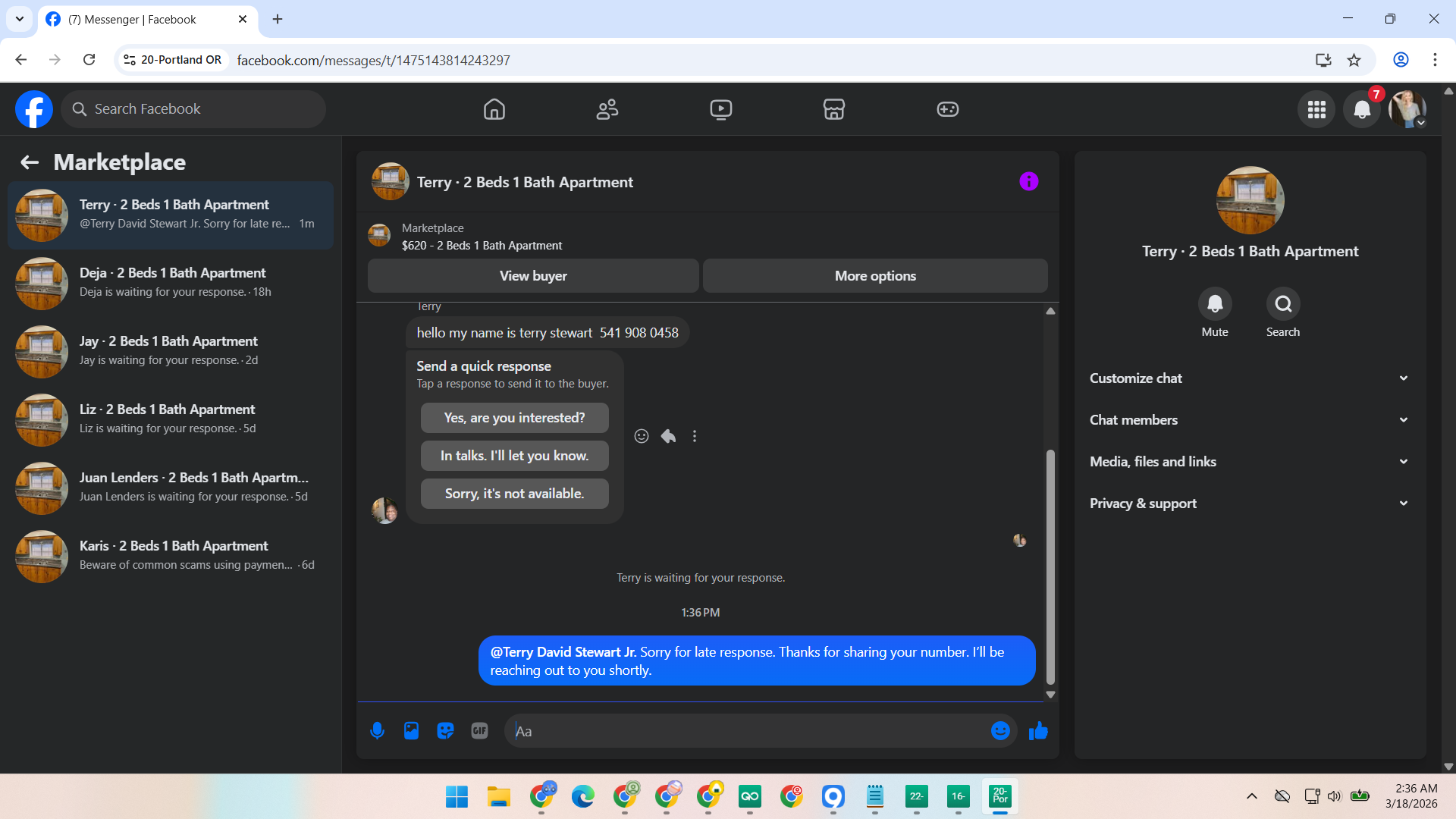Screen dimensions: 1456x819
Task: Open the GIF picker
Action: click(x=479, y=731)
